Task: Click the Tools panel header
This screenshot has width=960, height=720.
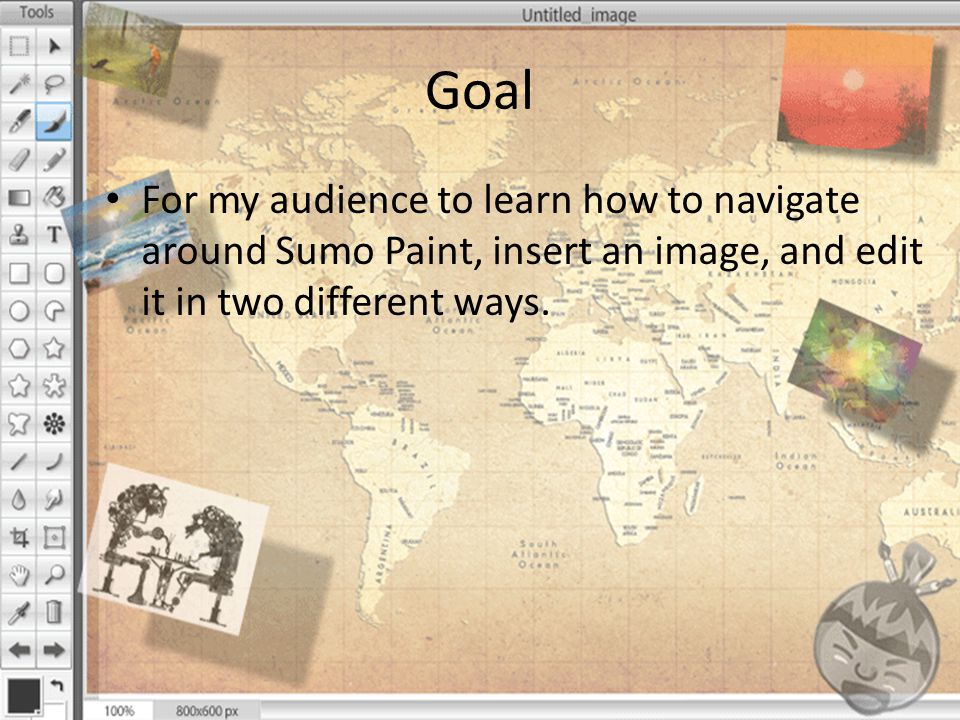Action: 37,12
